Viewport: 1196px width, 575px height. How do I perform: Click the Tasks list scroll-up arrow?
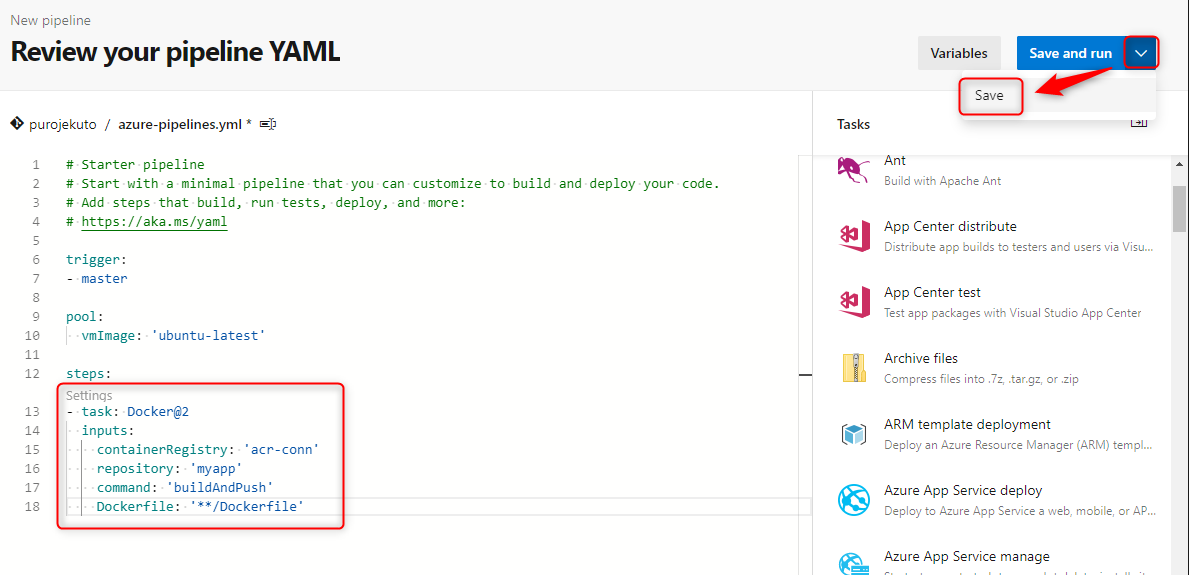1179,164
